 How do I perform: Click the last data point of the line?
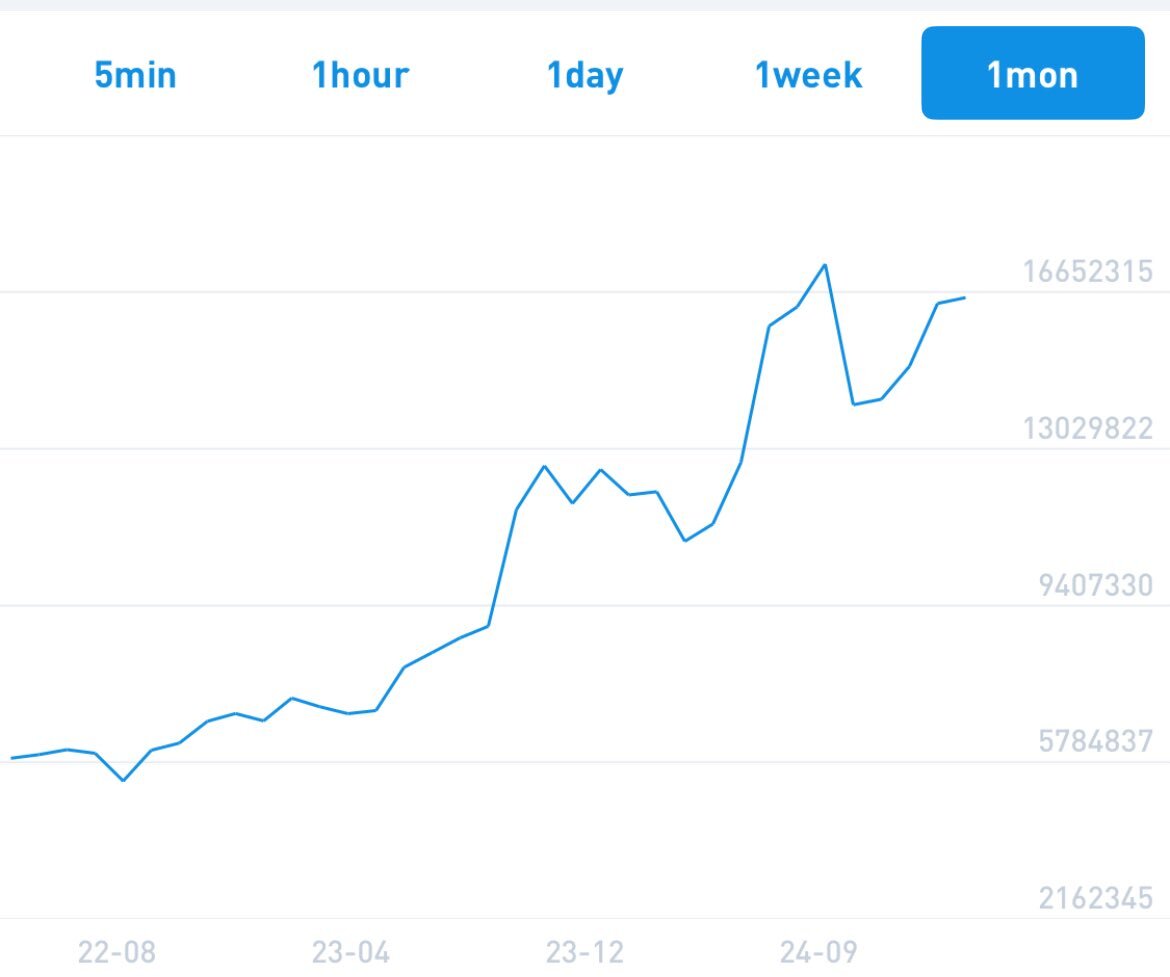point(965,298)
